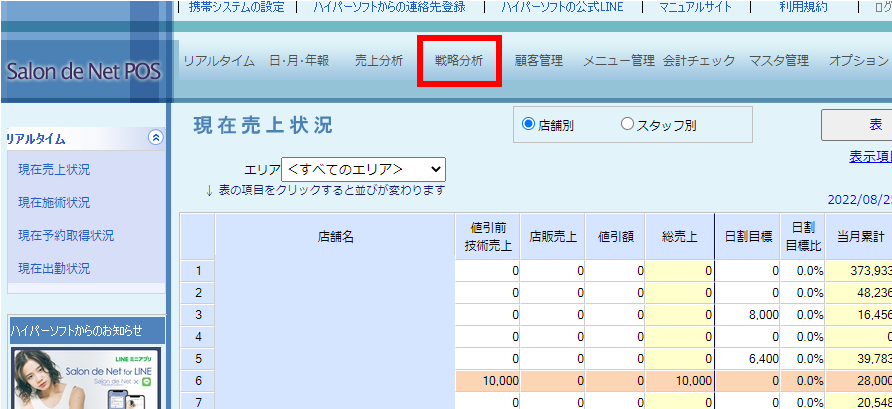The height and width of the screenshot is (409, 892).
Task: Collapse the リアルタイム sidebar panel chevron
Action: pyautogui.click(x=154, y=139)
